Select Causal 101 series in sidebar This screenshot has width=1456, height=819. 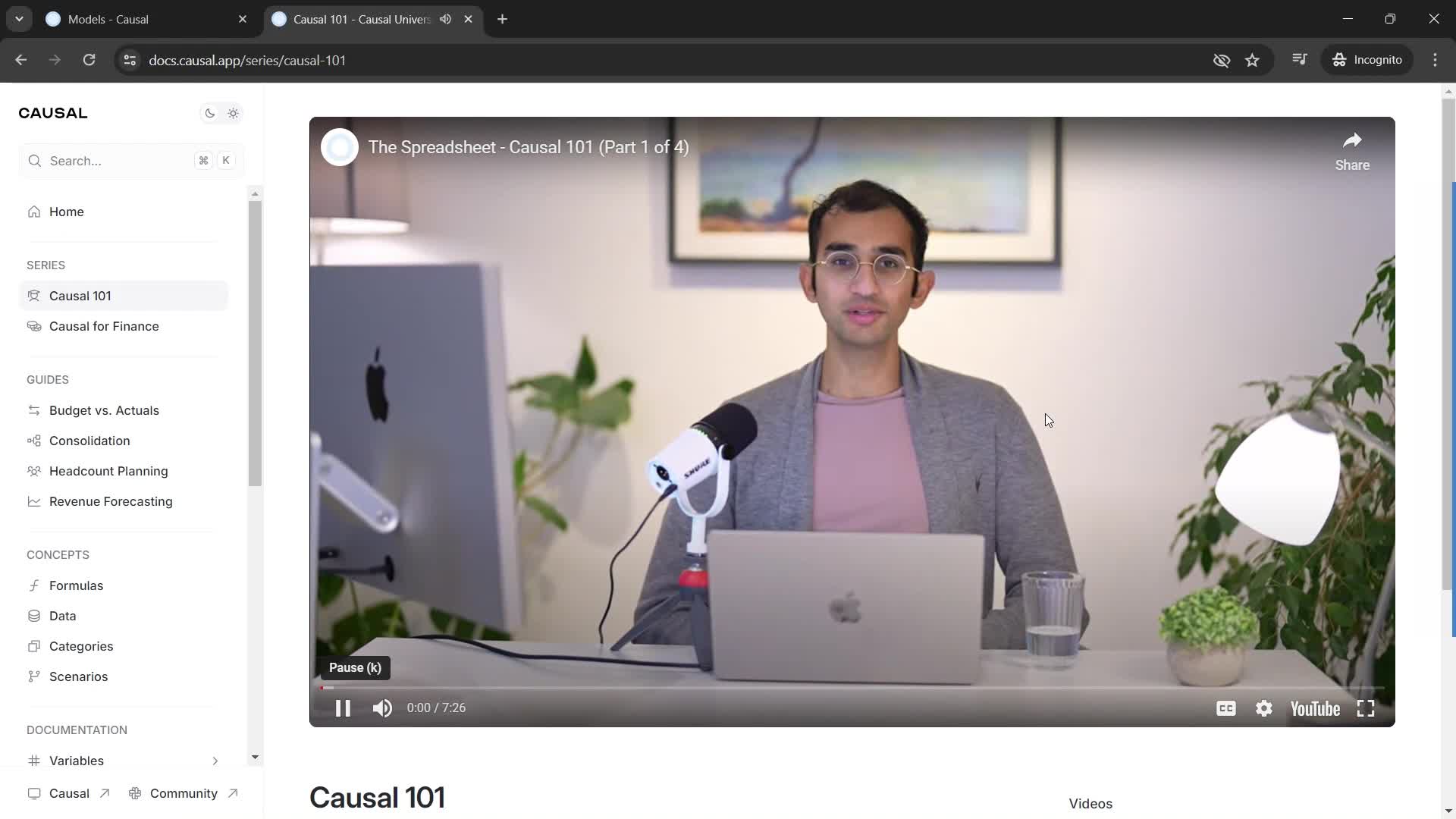80,295
